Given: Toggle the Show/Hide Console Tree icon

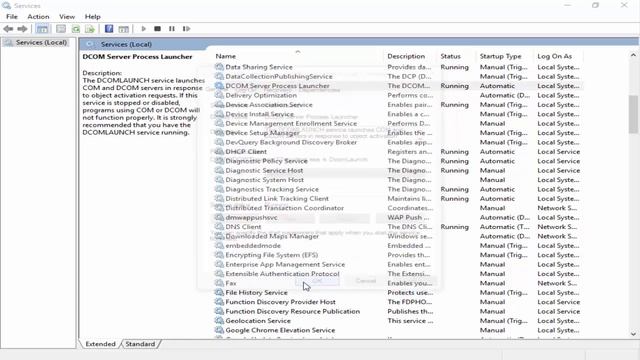Looking at the screenshot, I should (42, 29).
